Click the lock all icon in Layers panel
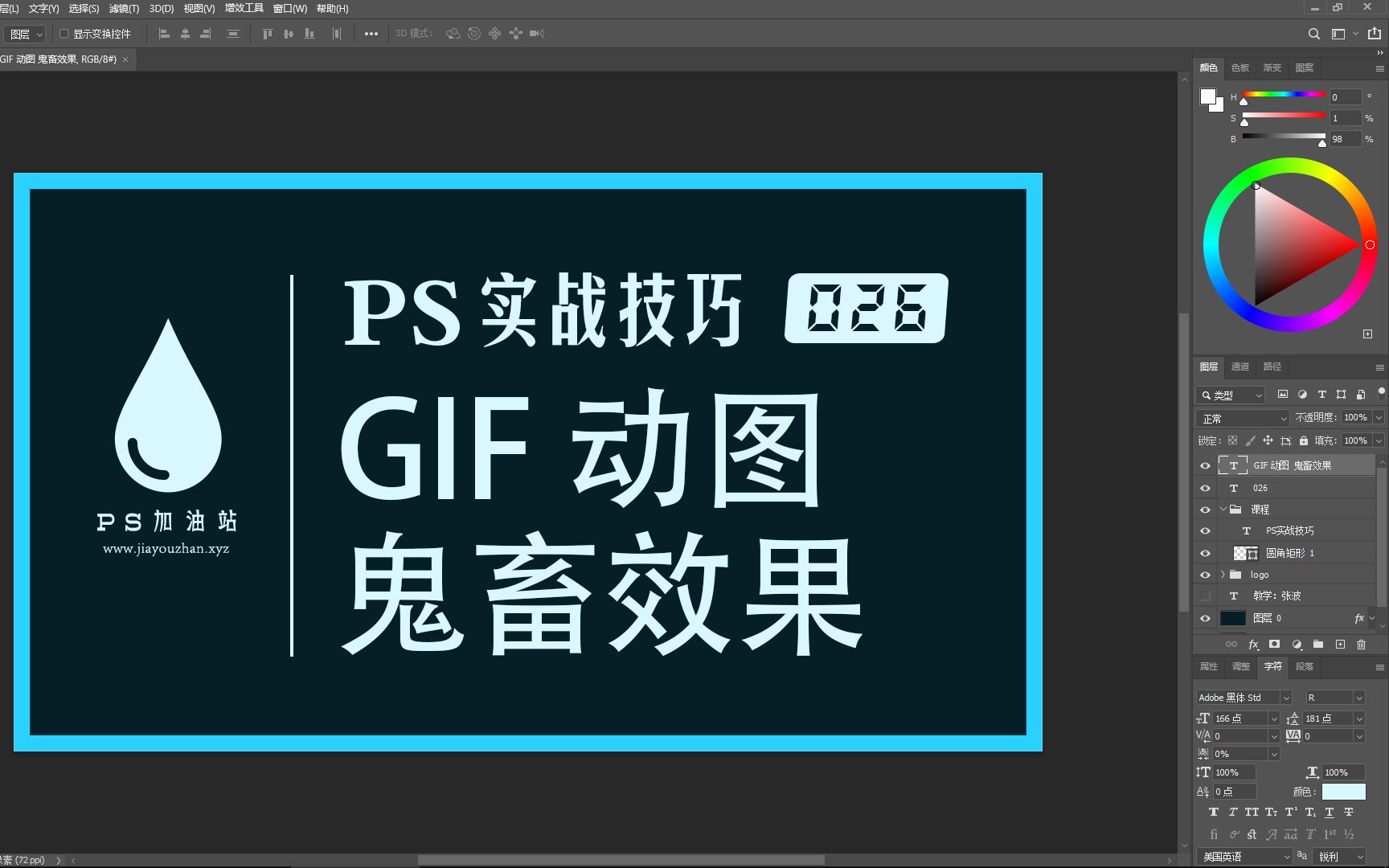This screenshot has height=868, width=1389. (1304, 440)
